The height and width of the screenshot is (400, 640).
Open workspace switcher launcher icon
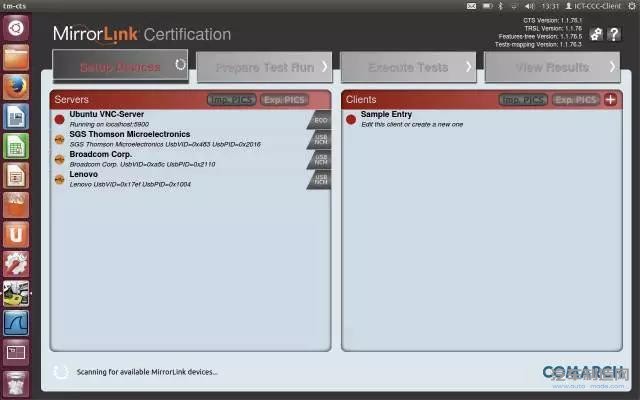16,352
